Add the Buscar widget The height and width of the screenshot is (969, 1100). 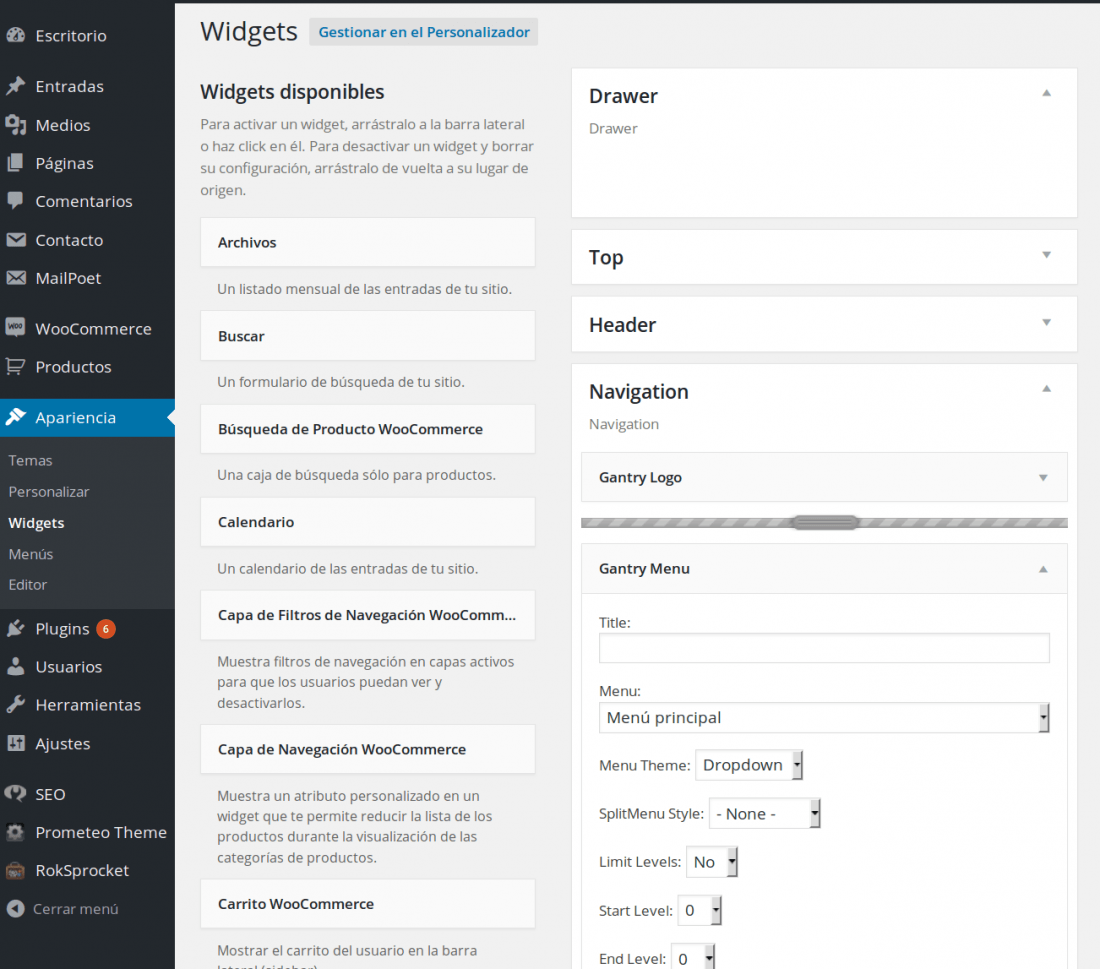point(368,336)
